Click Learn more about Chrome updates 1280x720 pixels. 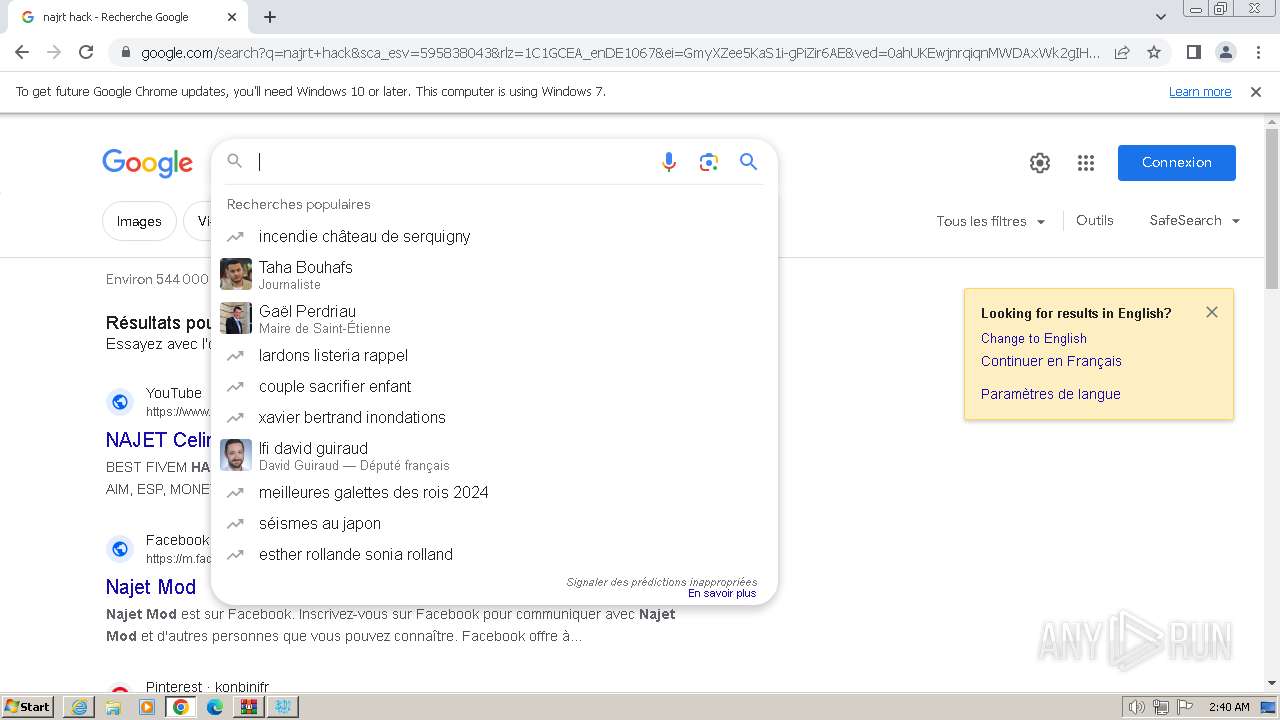[1200, 92]
